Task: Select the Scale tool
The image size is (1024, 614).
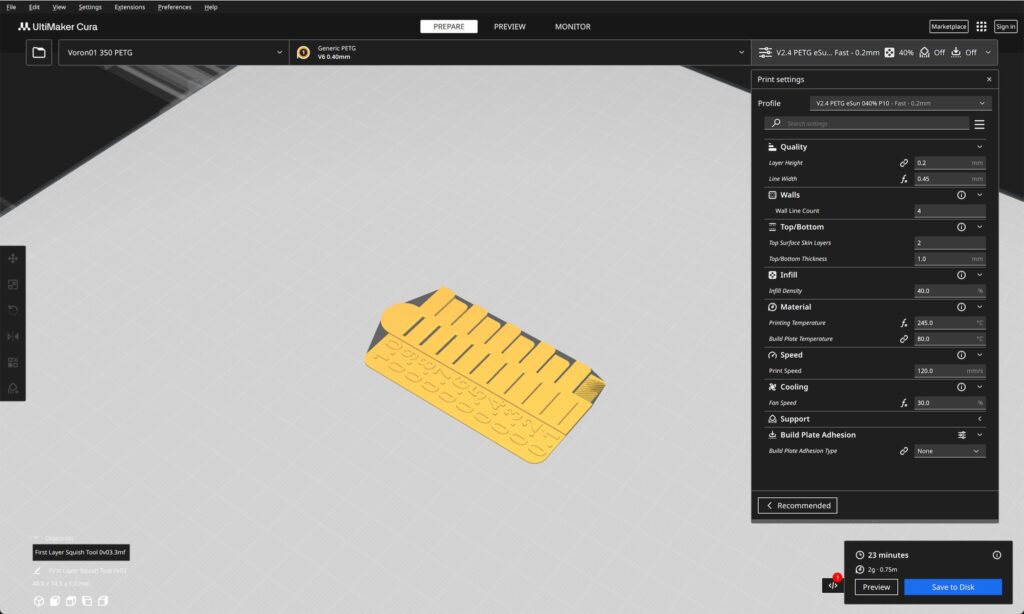Action: [x=13, y=283]
